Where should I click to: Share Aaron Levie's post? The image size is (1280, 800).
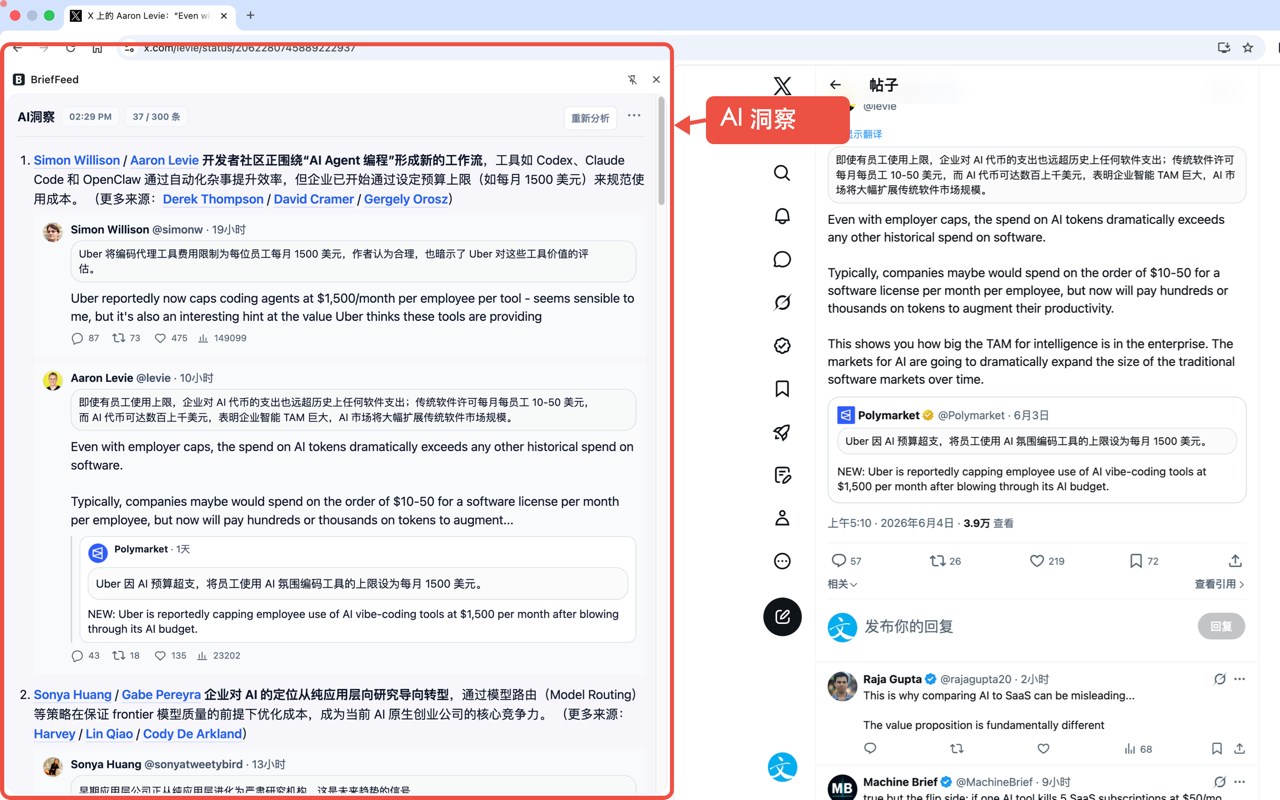pos(1235,561)
